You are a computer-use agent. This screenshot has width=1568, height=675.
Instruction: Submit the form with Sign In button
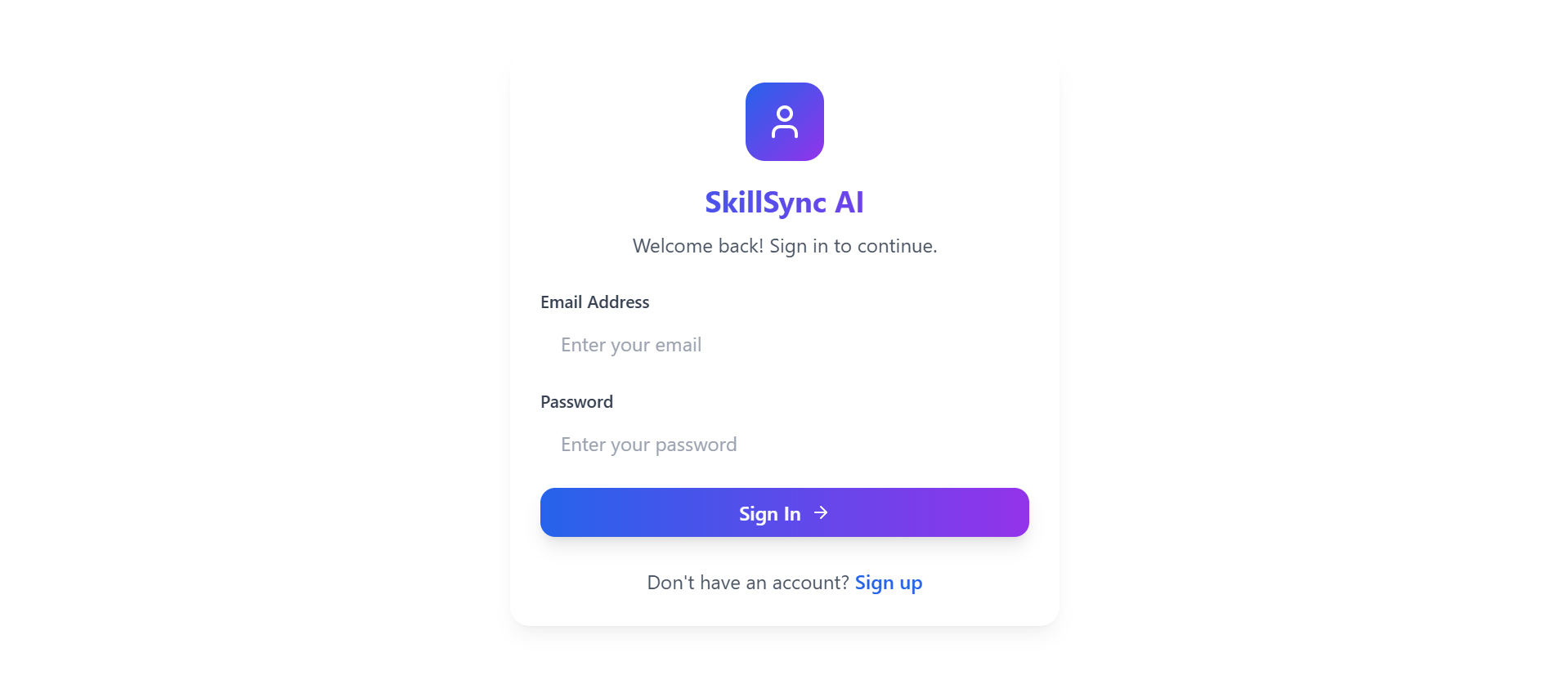784,512
